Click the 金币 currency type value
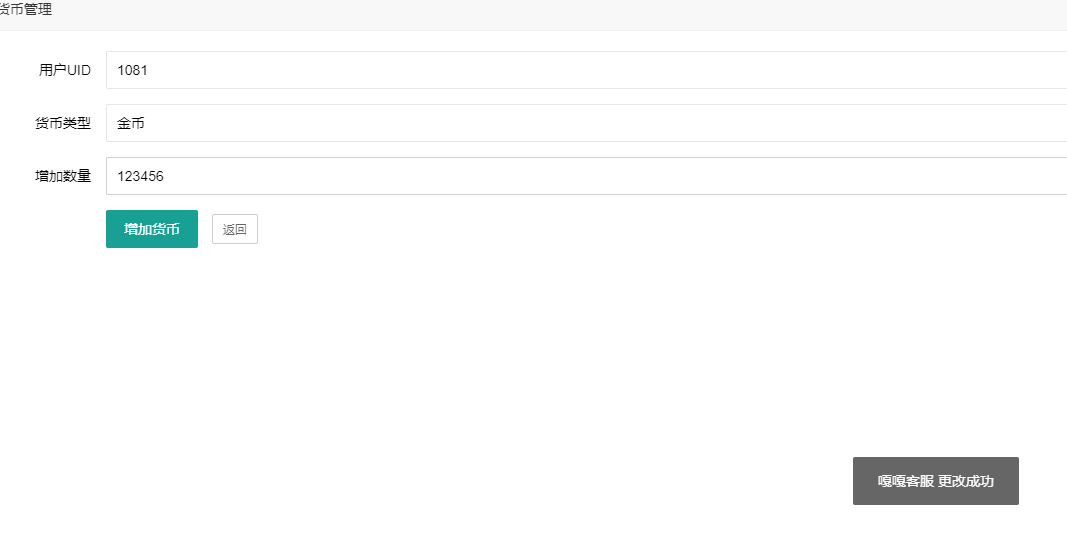Screen dimensions: 1067x560 [131, 123]
